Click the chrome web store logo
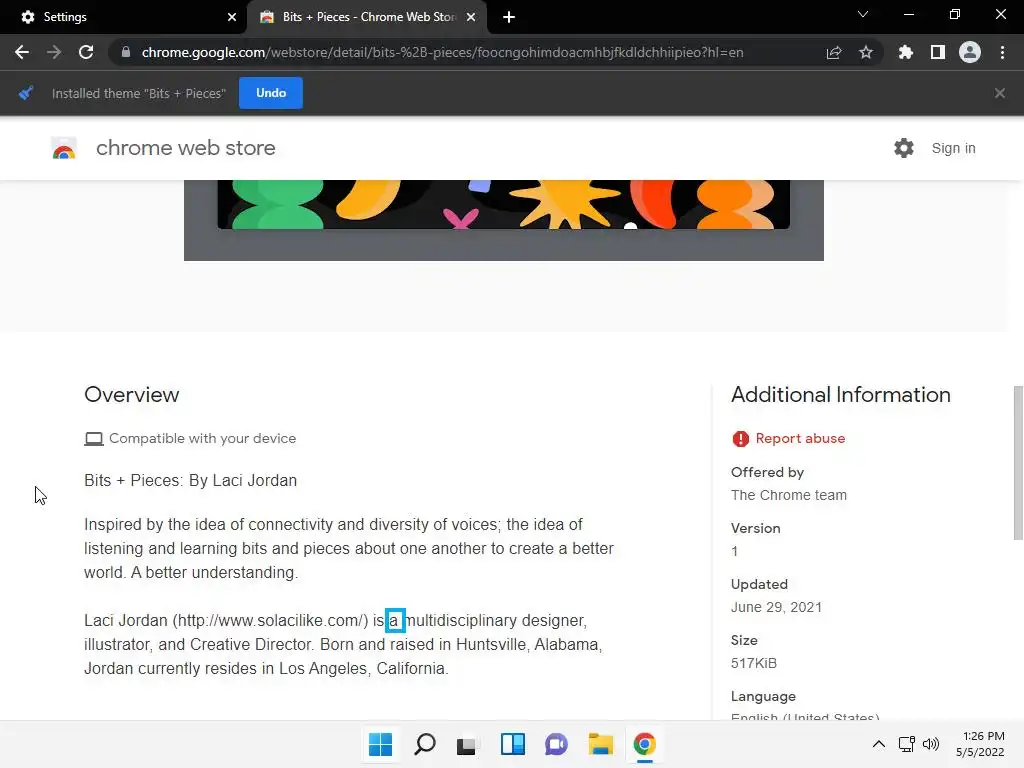This screenshot has width=1024, height=768. [64, 148]
